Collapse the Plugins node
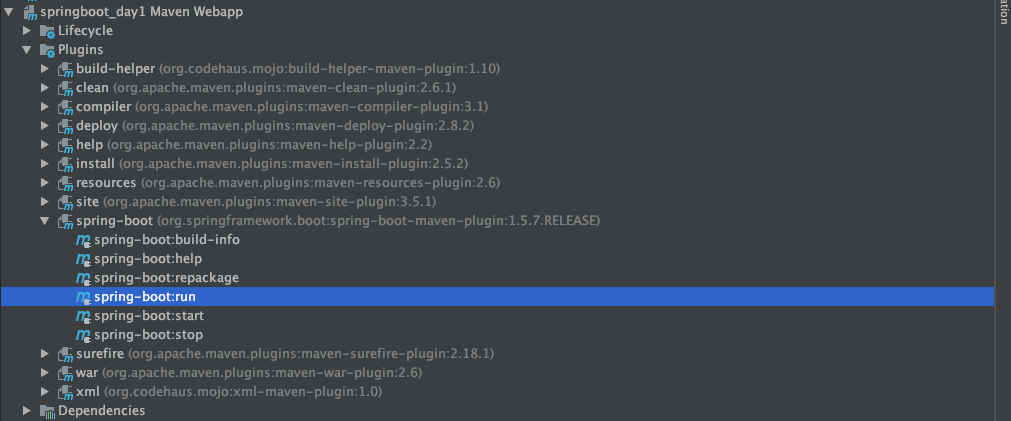The image size is (1011, 421). click(x=26, y=50)
